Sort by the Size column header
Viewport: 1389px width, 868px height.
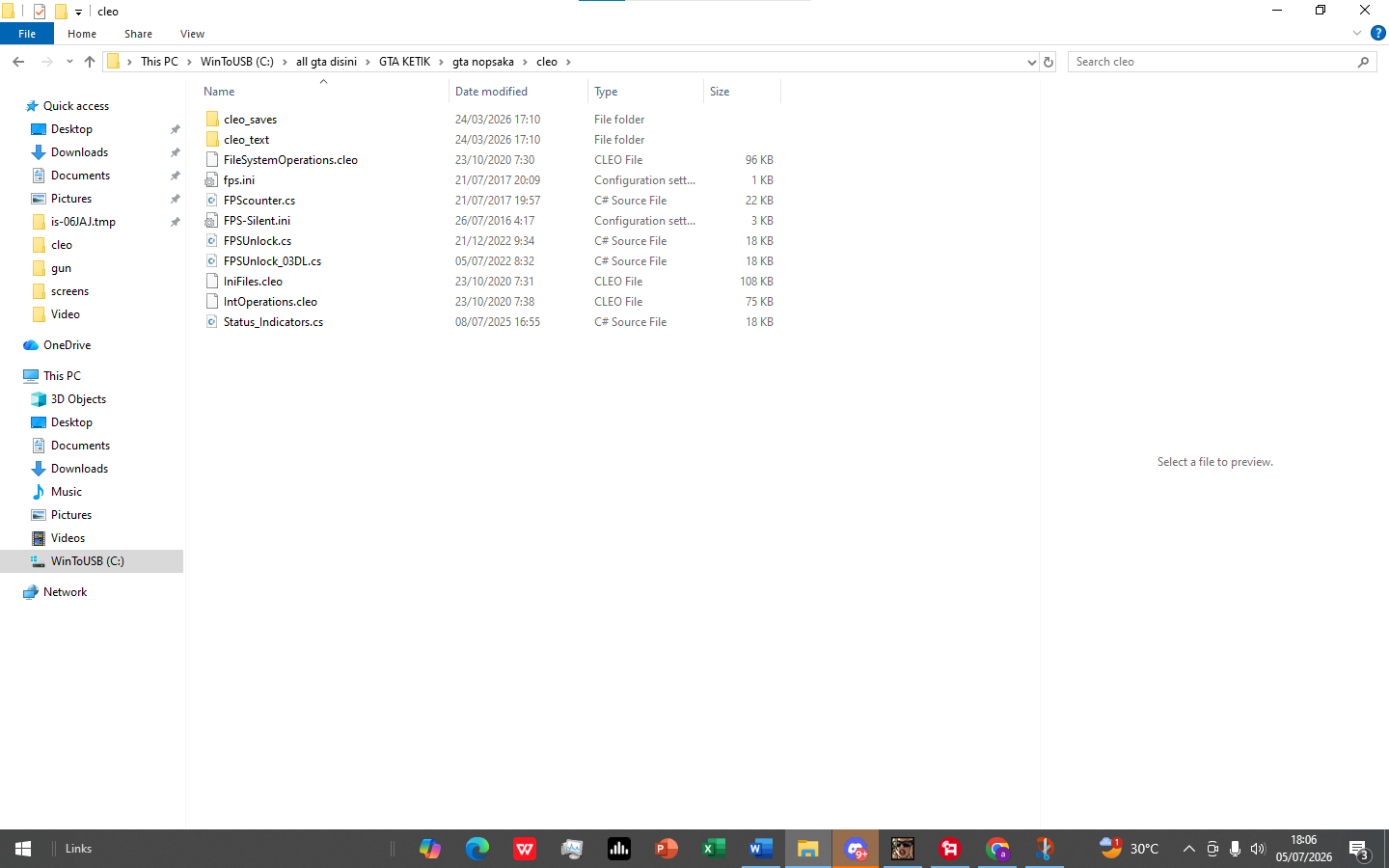point(741,92)
